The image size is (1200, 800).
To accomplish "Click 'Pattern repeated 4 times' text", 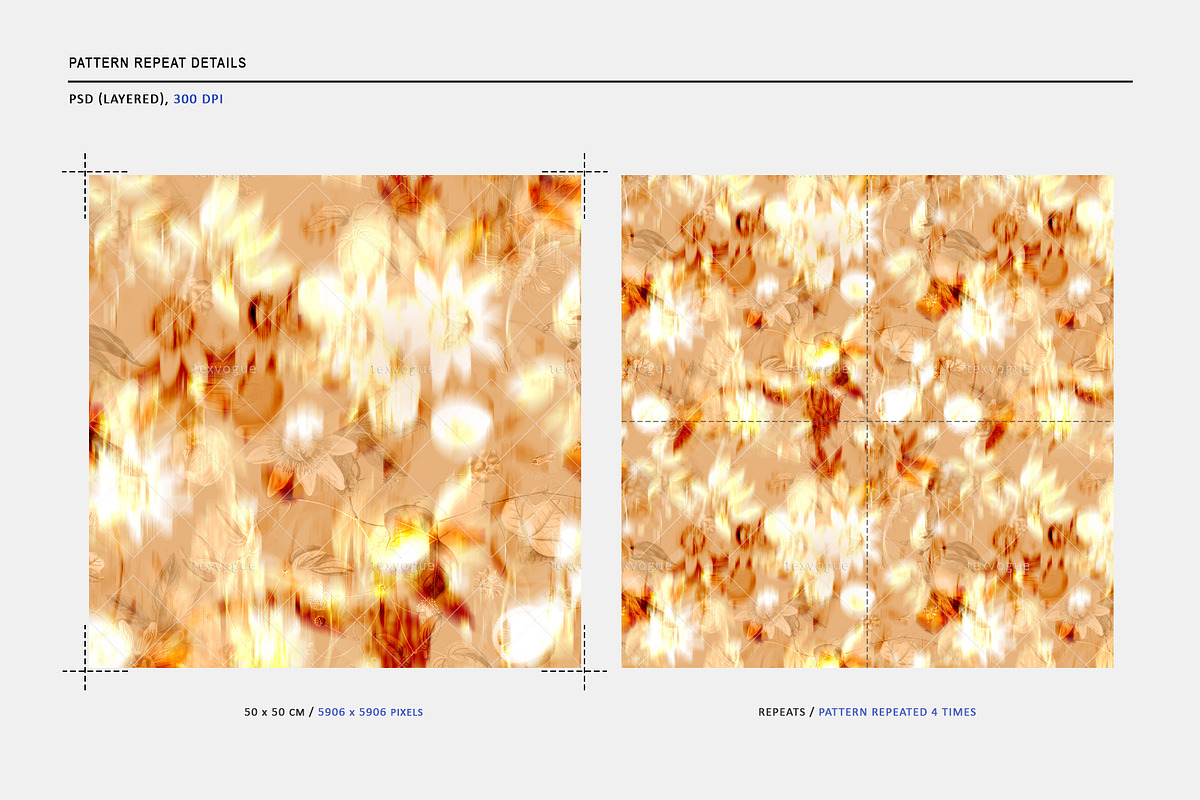I will 897,712.
